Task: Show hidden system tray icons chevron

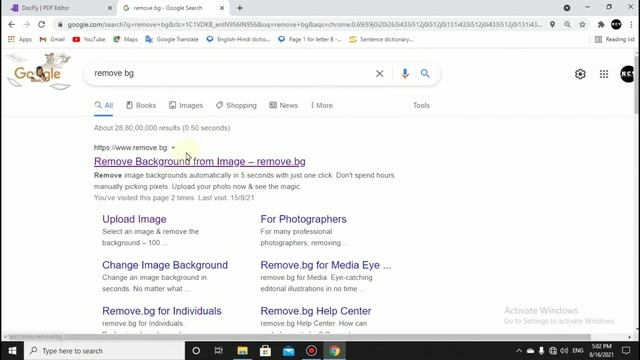Action: pyautogui.click(x=519, y=351)
